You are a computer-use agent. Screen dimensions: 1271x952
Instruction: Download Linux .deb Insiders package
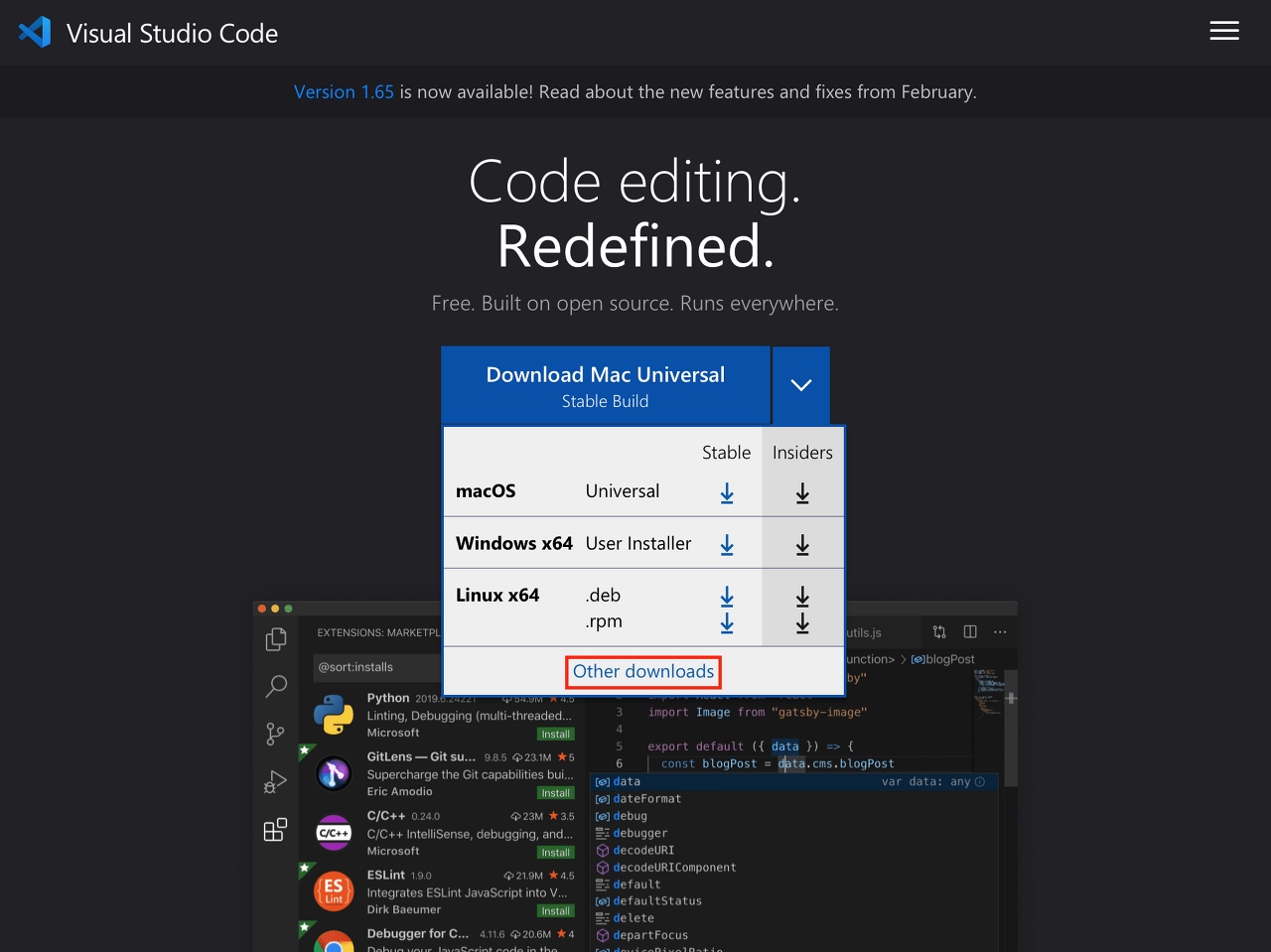[802, 596]
